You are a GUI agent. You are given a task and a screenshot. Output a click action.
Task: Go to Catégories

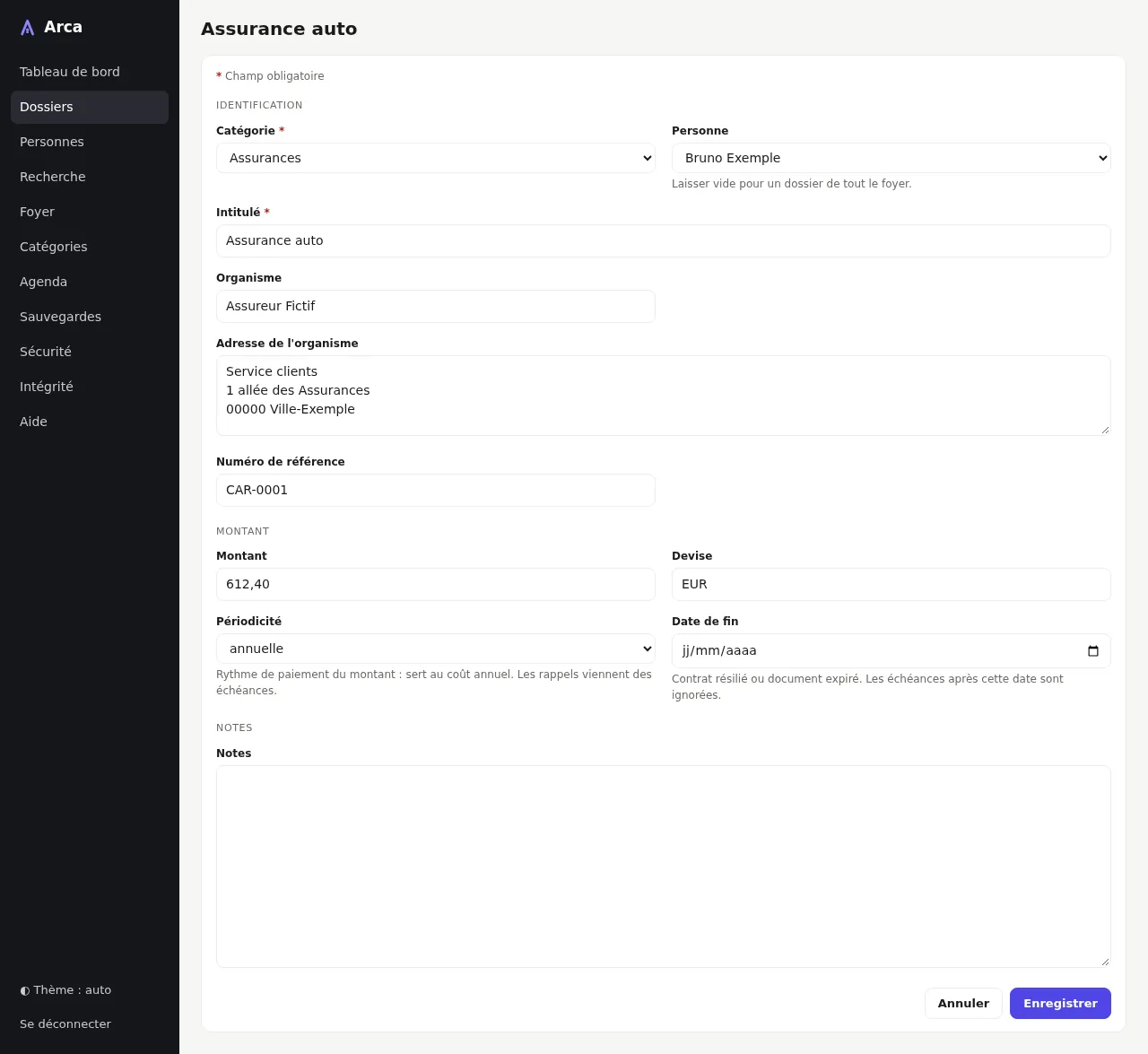click(x=90, y=247)
